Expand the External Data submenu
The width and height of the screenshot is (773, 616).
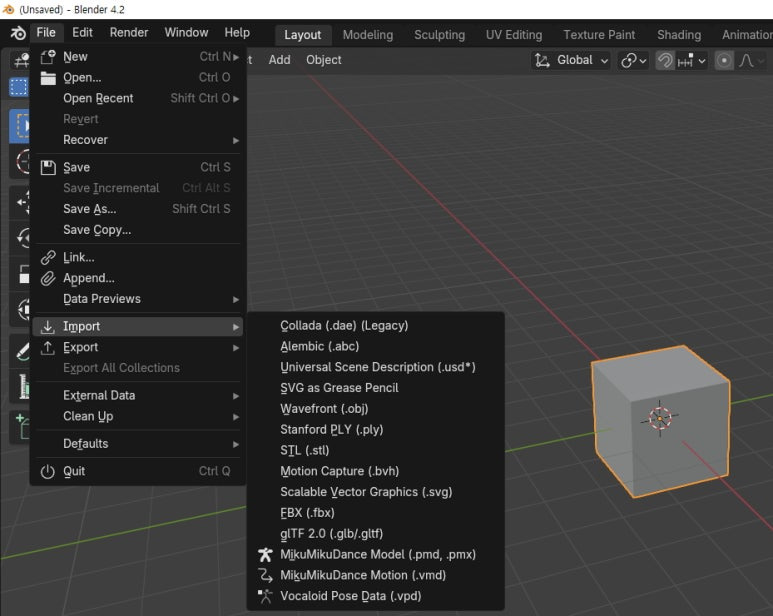click(x=138, y=395)
